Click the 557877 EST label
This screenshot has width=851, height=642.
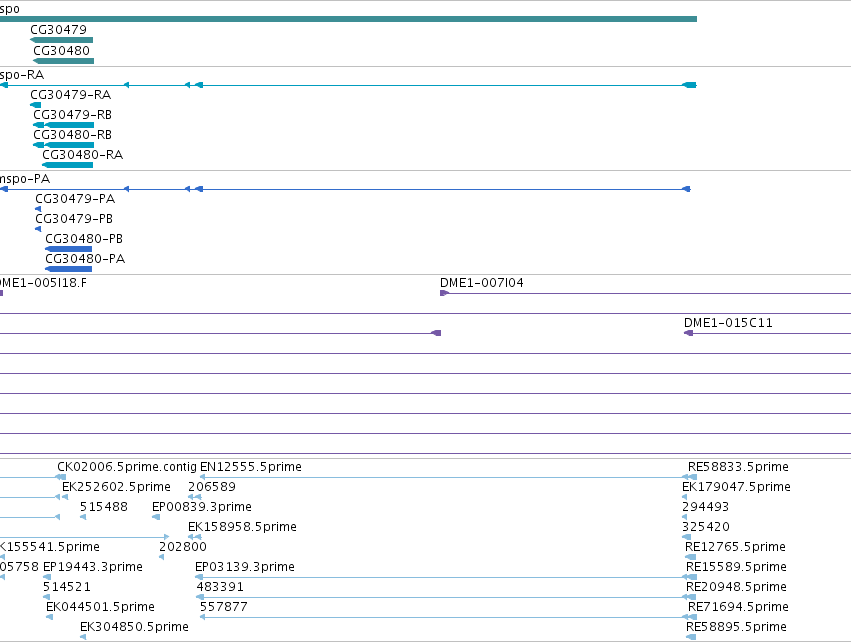224,607
